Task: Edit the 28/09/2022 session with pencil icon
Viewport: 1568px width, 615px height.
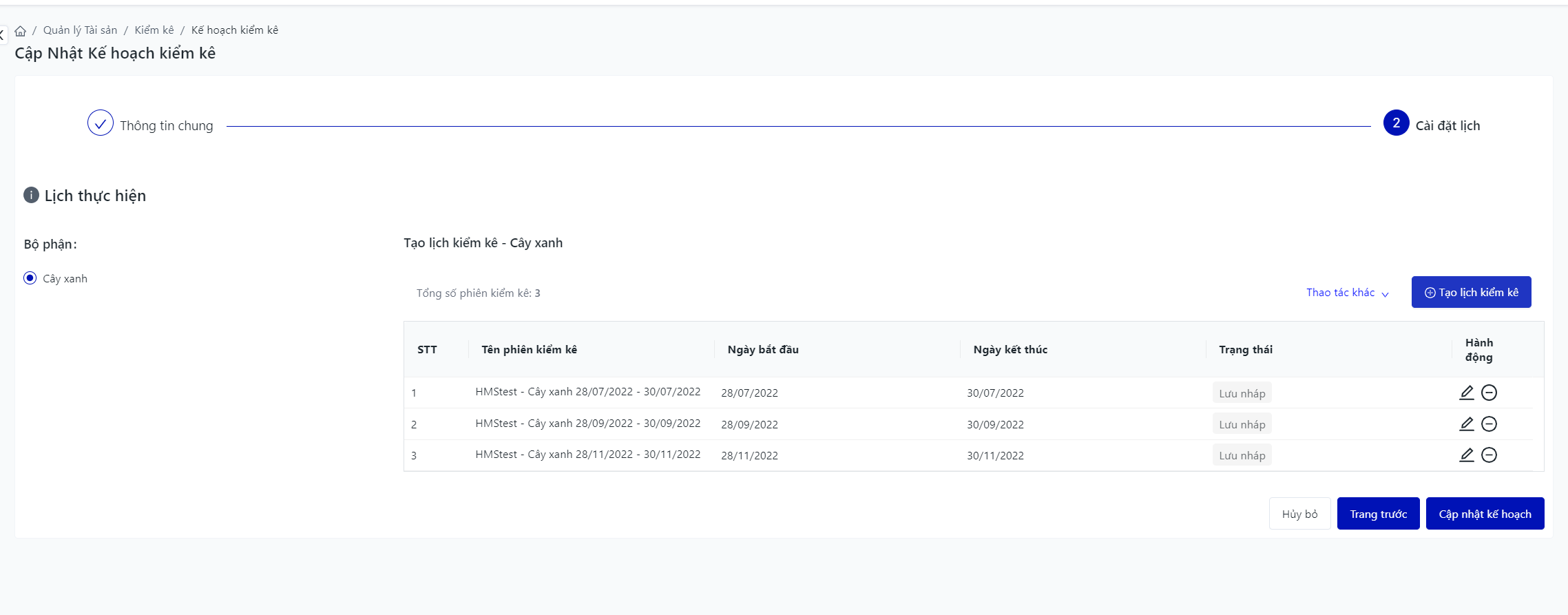Action: coord(1466,424)
